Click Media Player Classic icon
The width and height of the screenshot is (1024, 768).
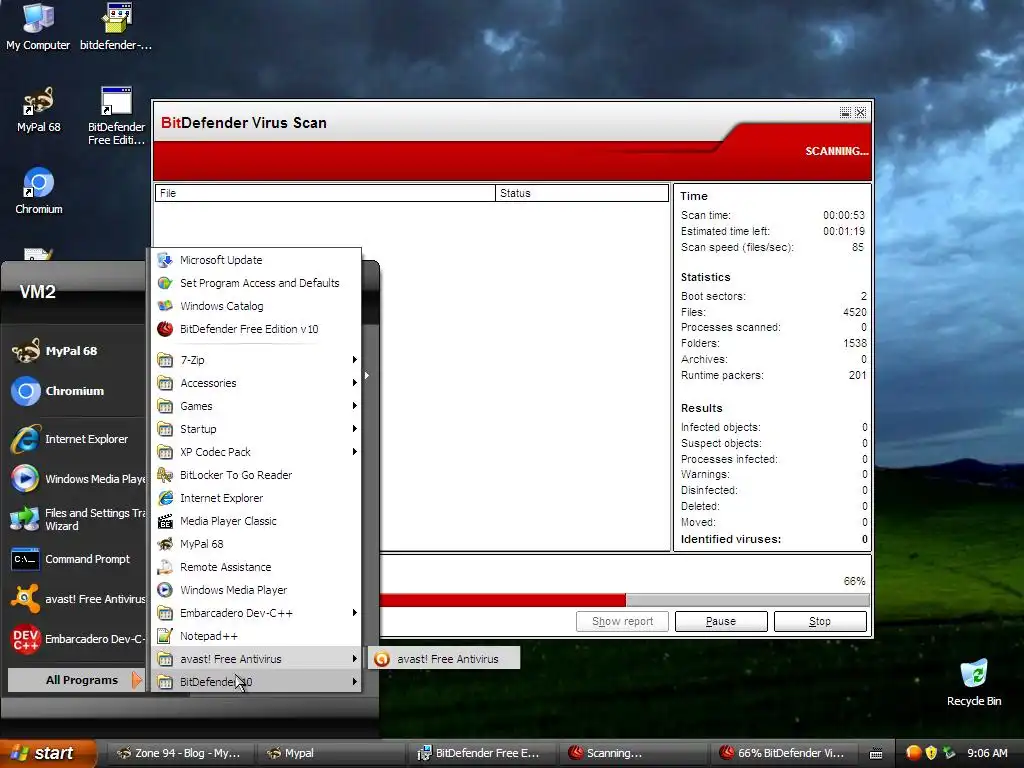click(165, 521)
